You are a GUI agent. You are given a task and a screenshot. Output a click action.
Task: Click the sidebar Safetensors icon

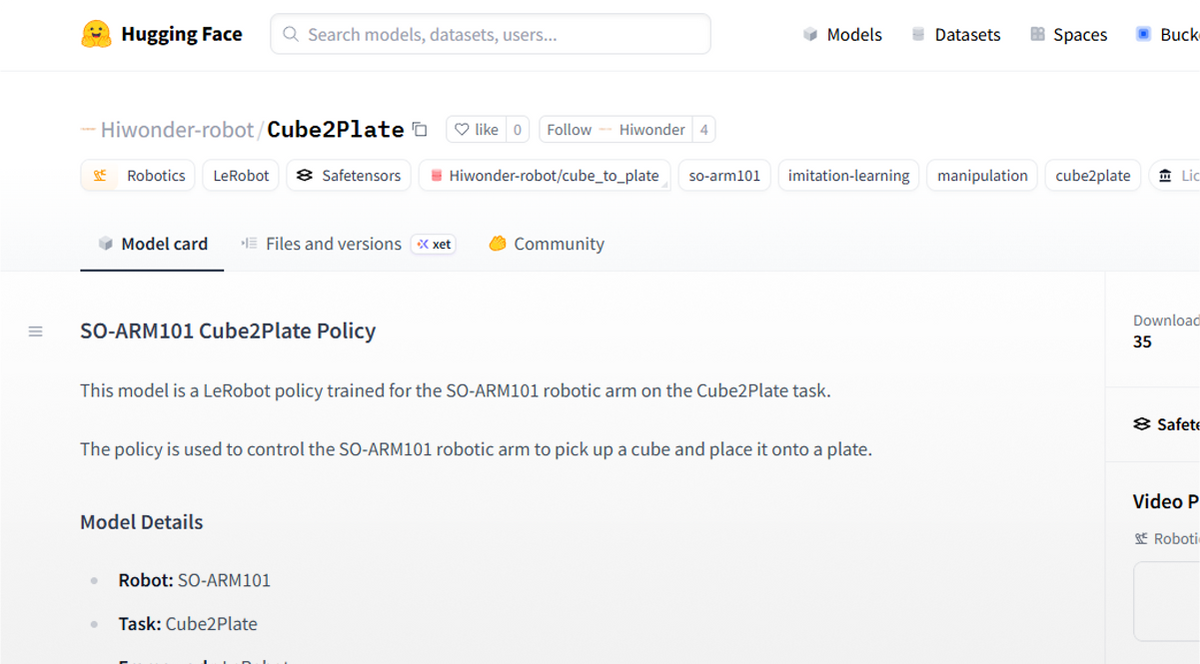tap(1142, 424)
